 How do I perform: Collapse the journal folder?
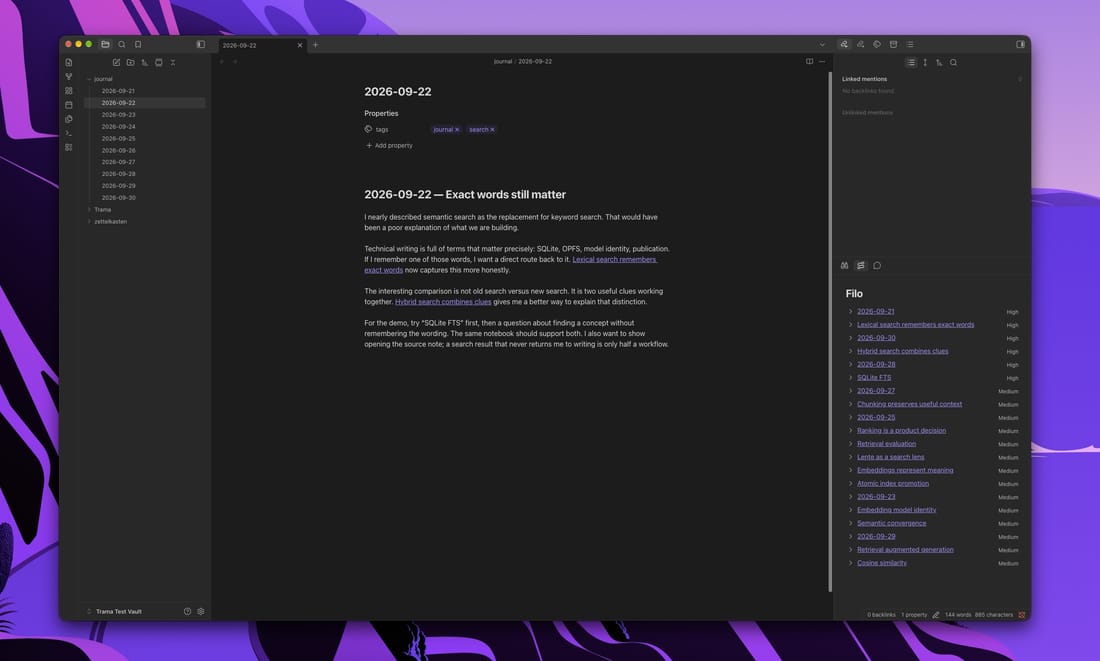89,79
